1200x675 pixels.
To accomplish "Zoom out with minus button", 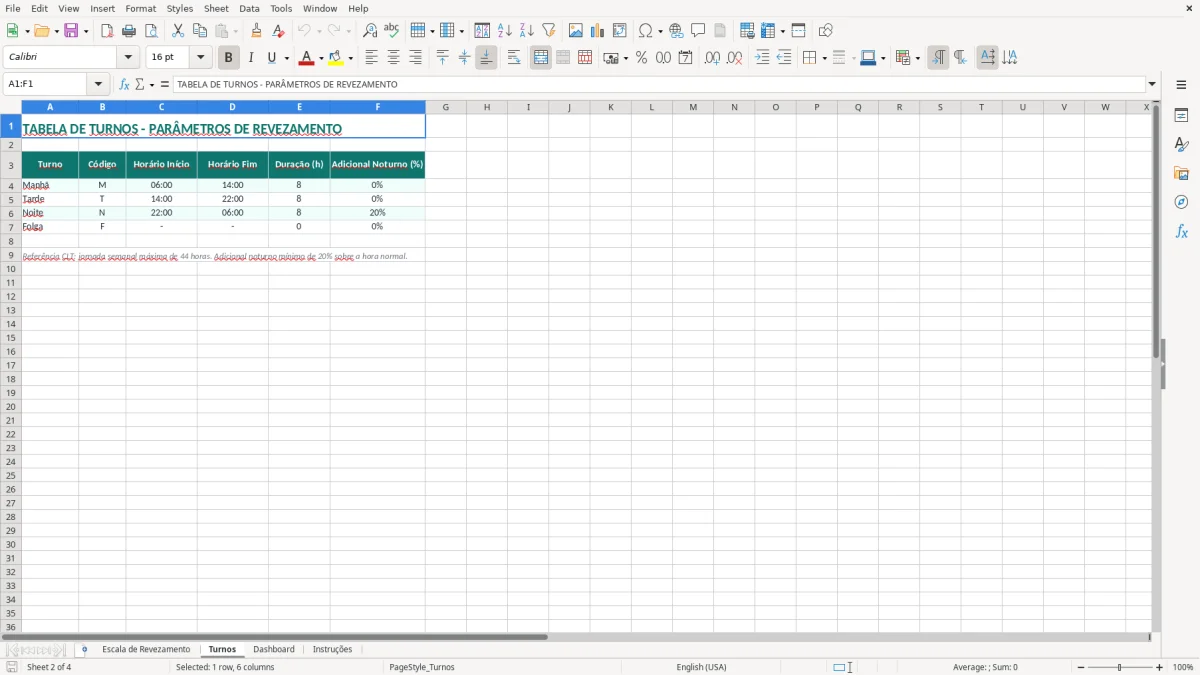I will point(1081,667).
